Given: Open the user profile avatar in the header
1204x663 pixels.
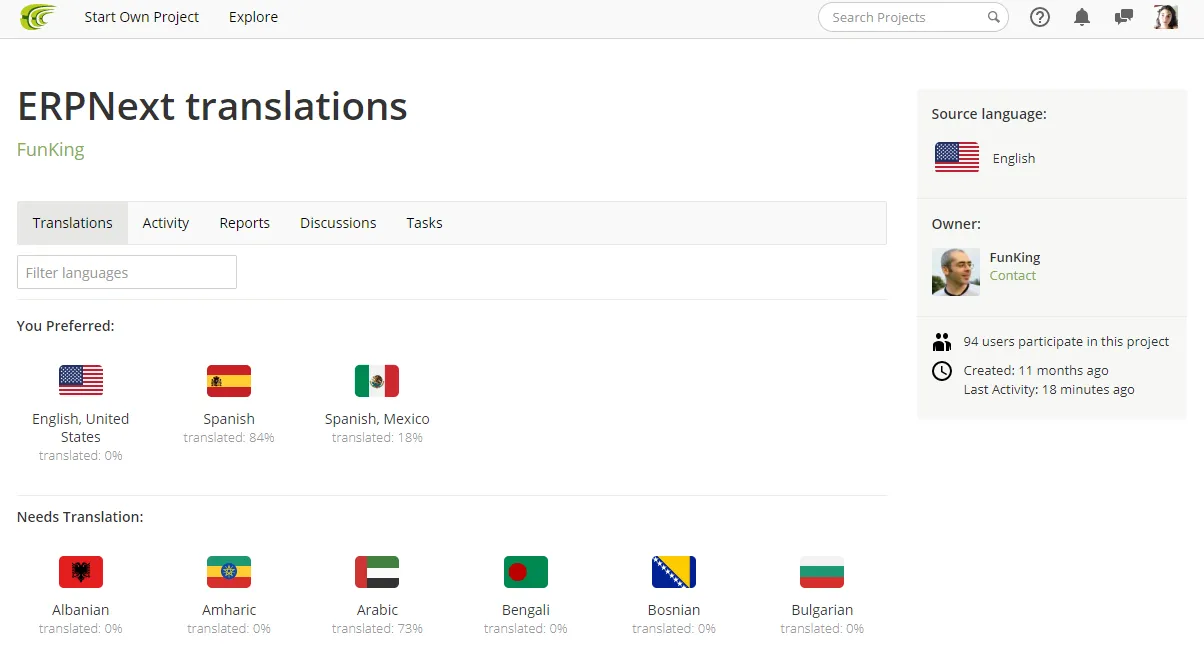Looking at the screenshot, I should tap(1166, 17).
